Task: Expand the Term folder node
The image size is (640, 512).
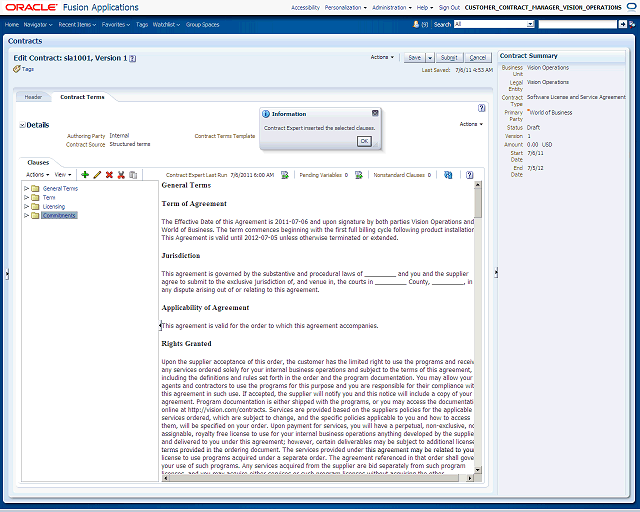Action: [x=27, y=197]
